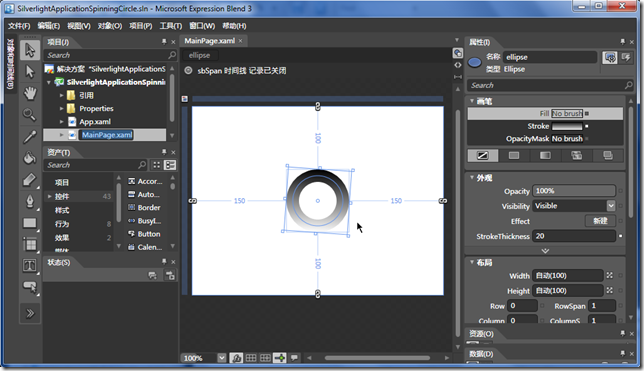Viewport: 644px width, 371px height.
Task: Toggle Height auto-size button
Action: [610, 290]
